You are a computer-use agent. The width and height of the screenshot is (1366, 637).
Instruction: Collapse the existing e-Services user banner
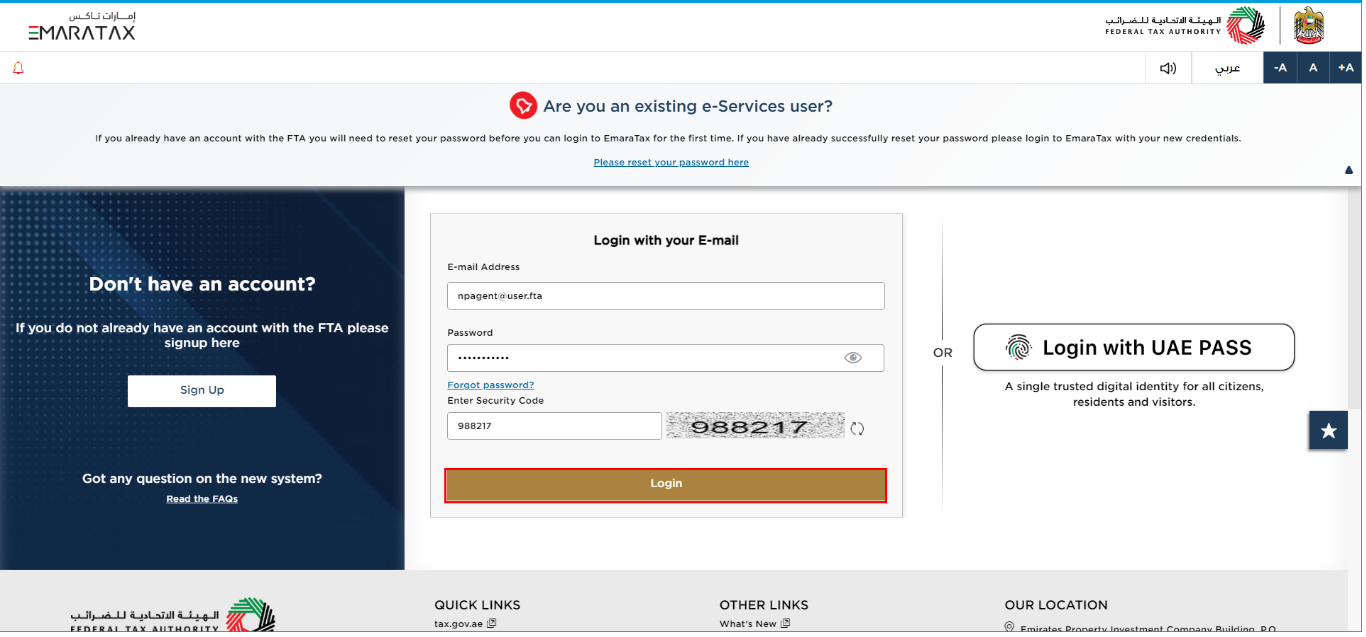(x=1349, y=171)
